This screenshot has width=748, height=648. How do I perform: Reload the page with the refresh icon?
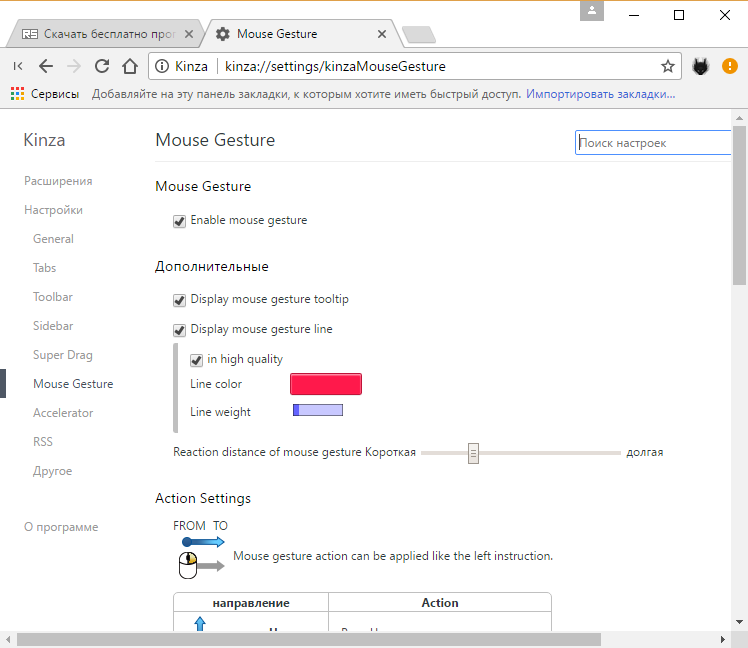(x=102, y=66)
